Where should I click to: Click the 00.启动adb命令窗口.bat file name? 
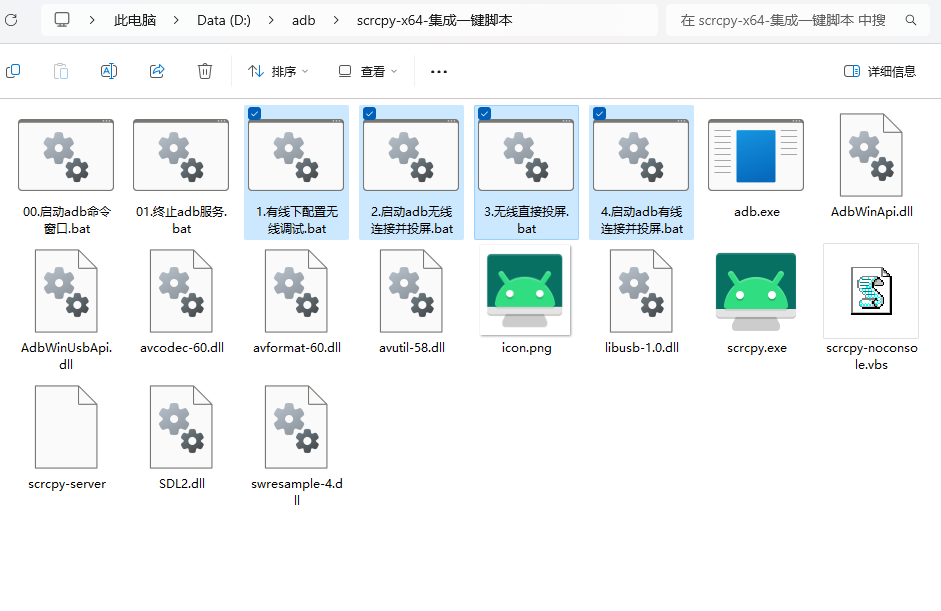click(x=67, y=220)
